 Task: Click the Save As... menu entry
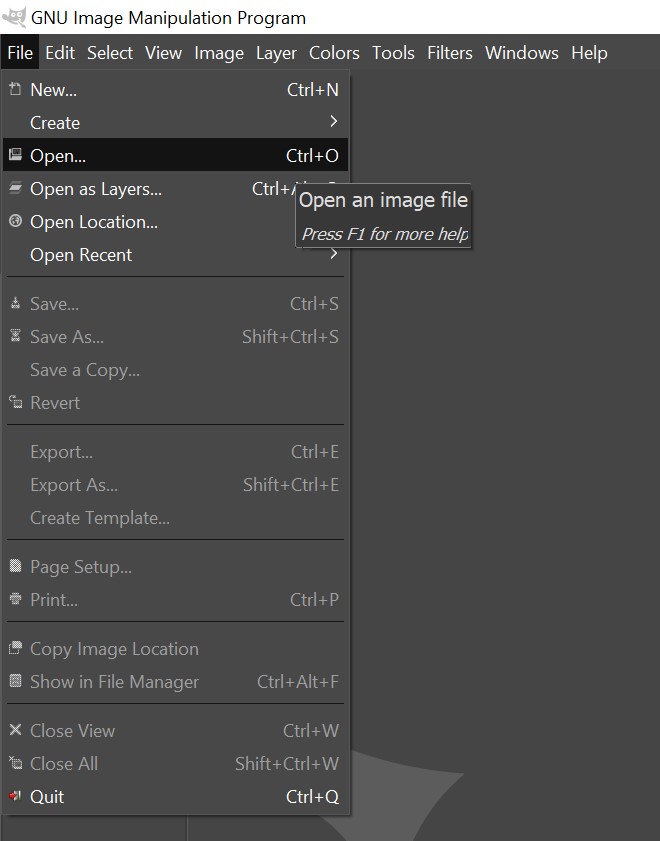pos(175,336)
